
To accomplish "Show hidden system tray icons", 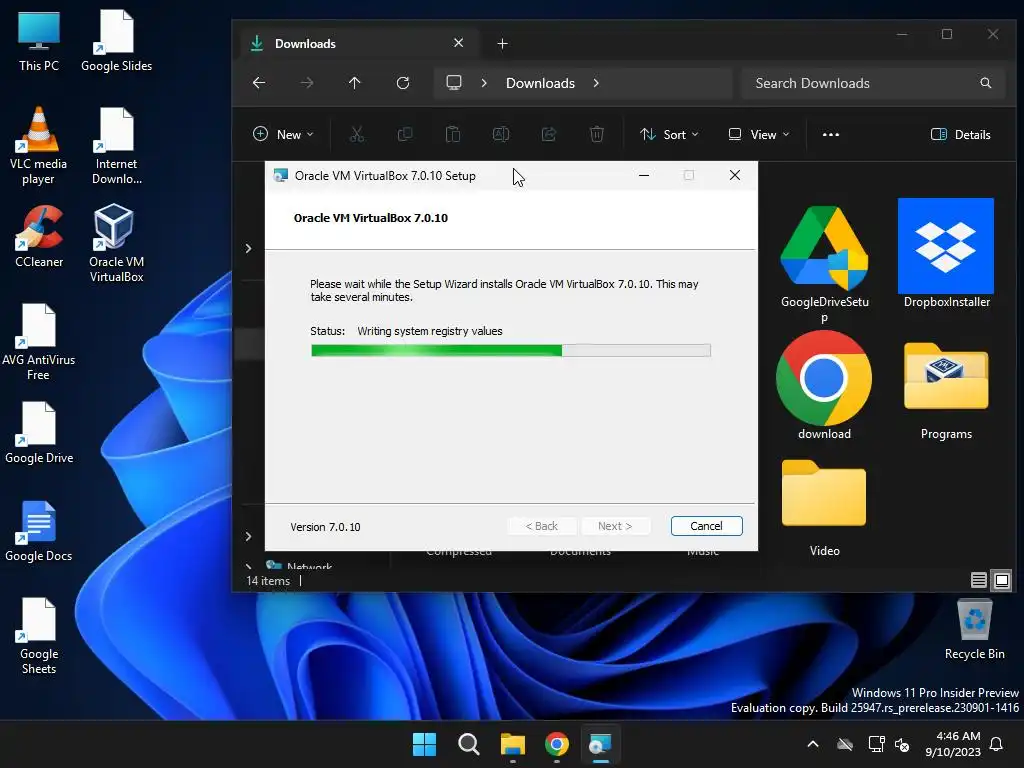I will 813,744.
